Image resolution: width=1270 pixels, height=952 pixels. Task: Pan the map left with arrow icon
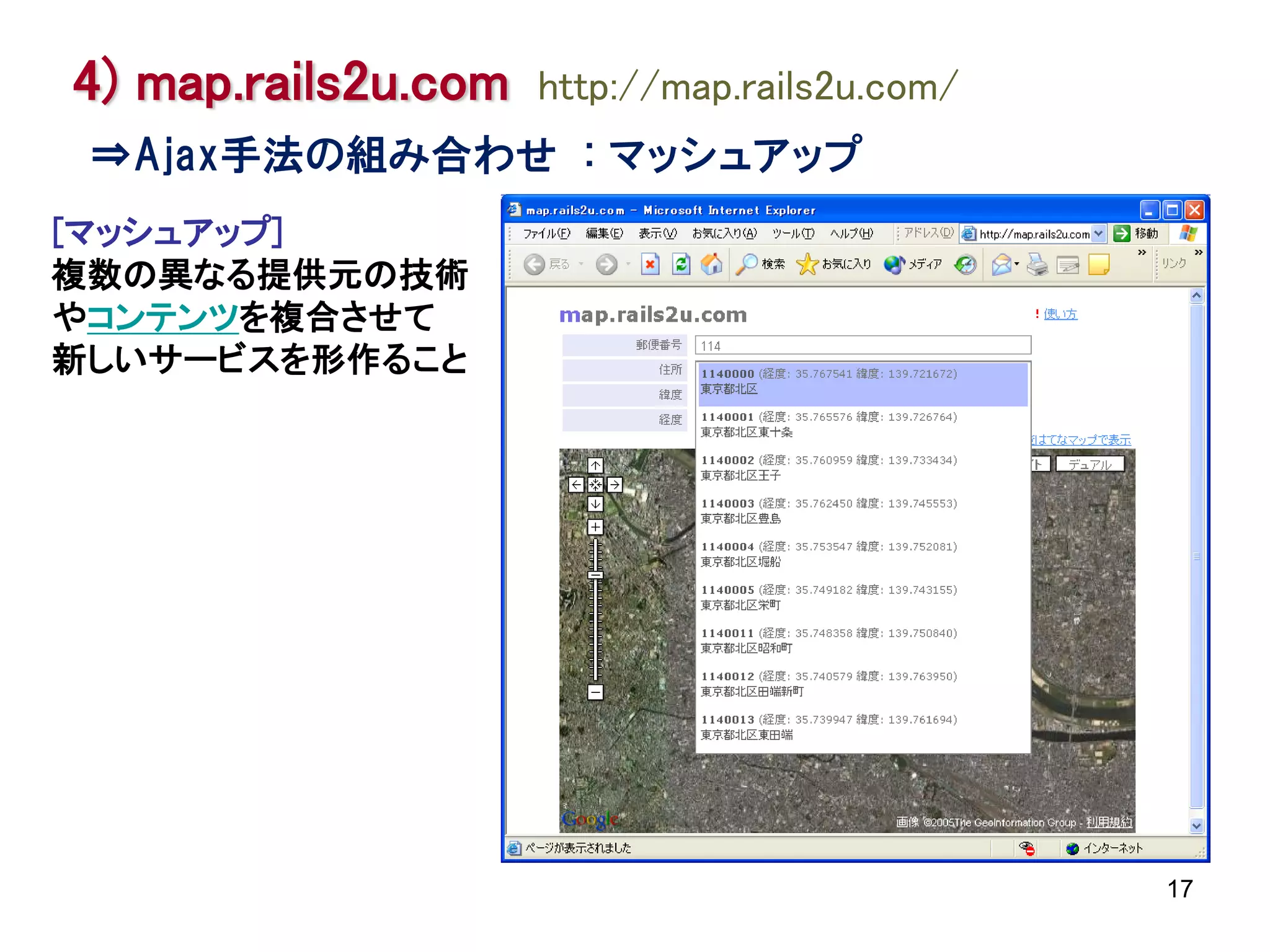pyautogui.click(x=576, y=485)
